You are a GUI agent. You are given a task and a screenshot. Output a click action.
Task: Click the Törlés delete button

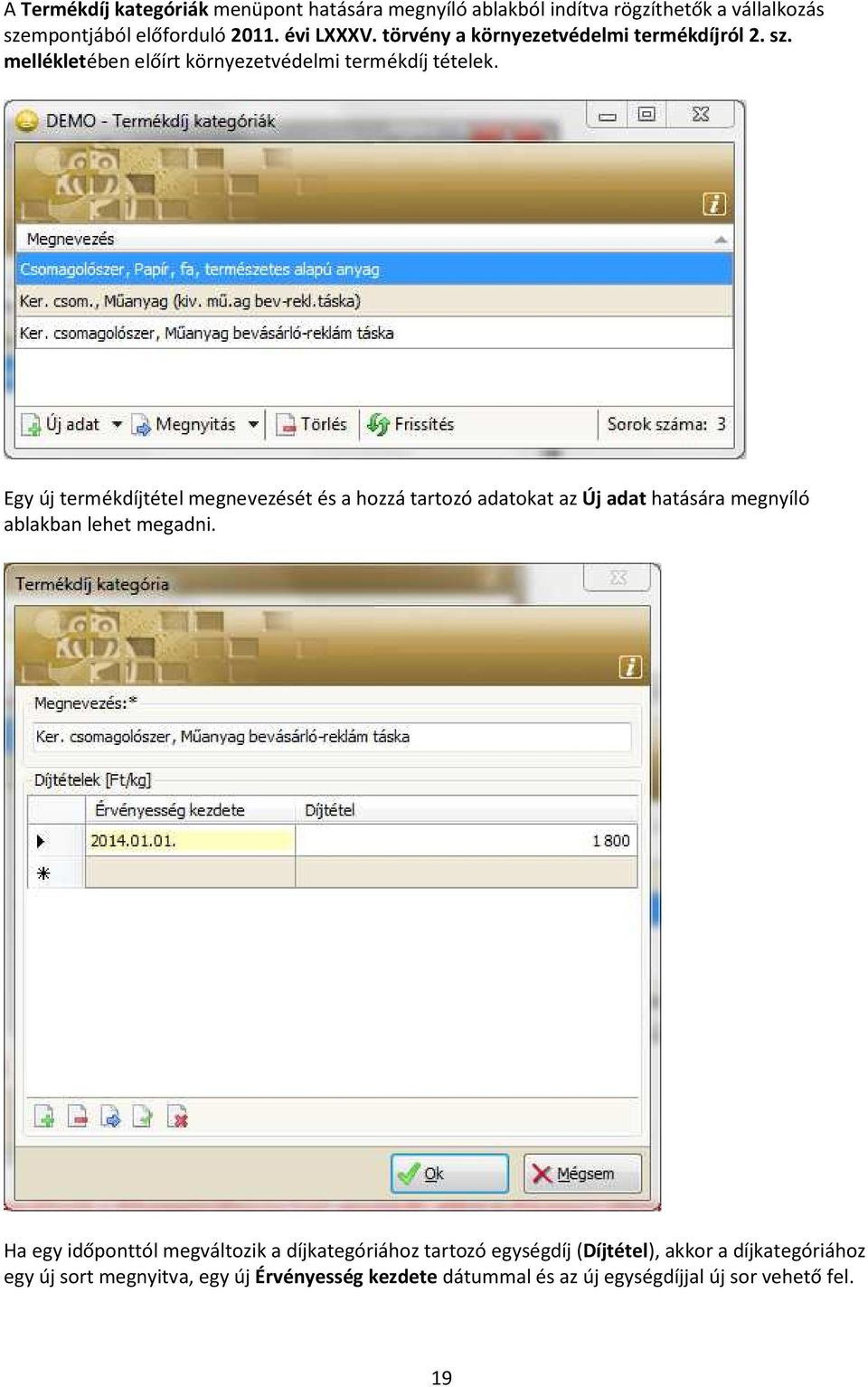312,424
